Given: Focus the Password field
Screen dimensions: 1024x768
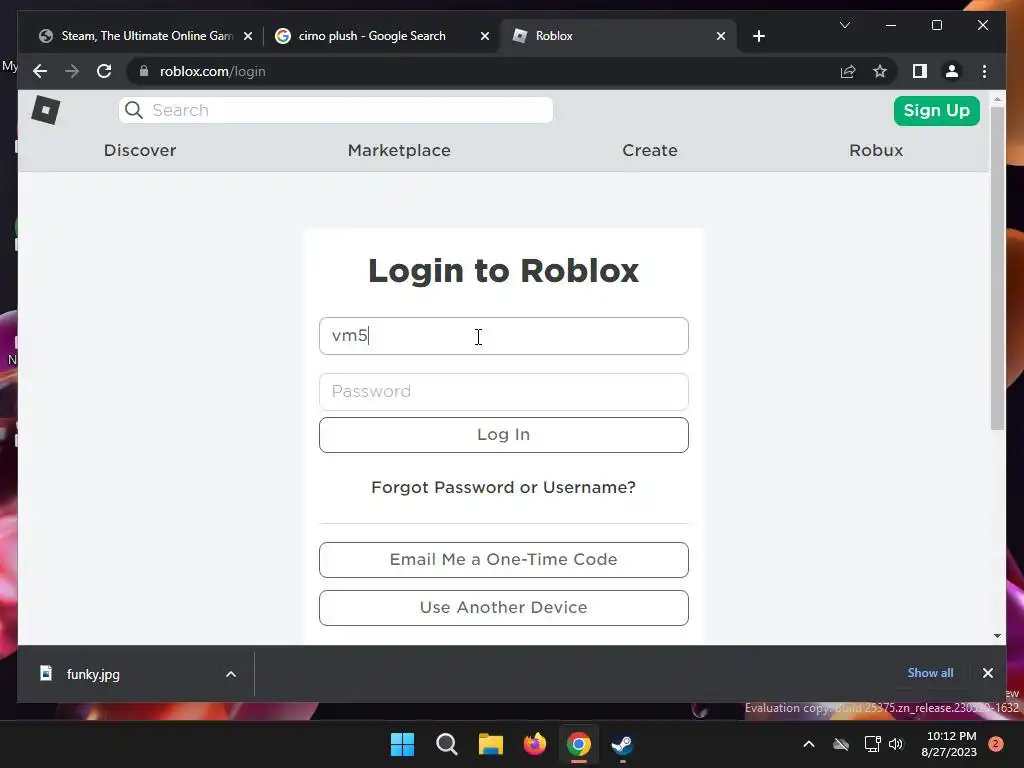Looking at the screenshot, I should click(504, 392).
